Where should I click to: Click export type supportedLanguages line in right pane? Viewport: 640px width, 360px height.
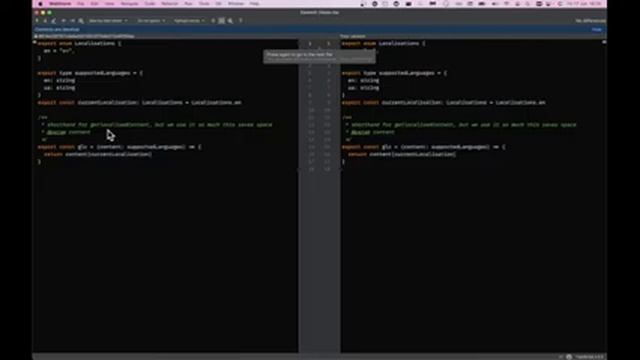[x=394, y=73]
